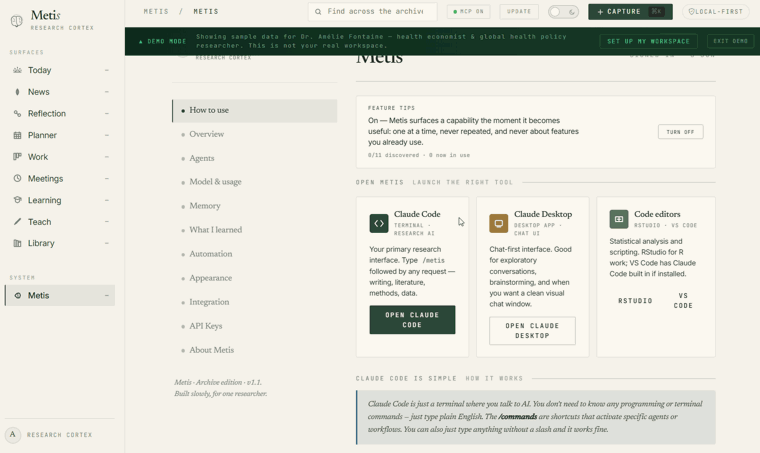Click the Open Claude Code button

pos(412,320)
